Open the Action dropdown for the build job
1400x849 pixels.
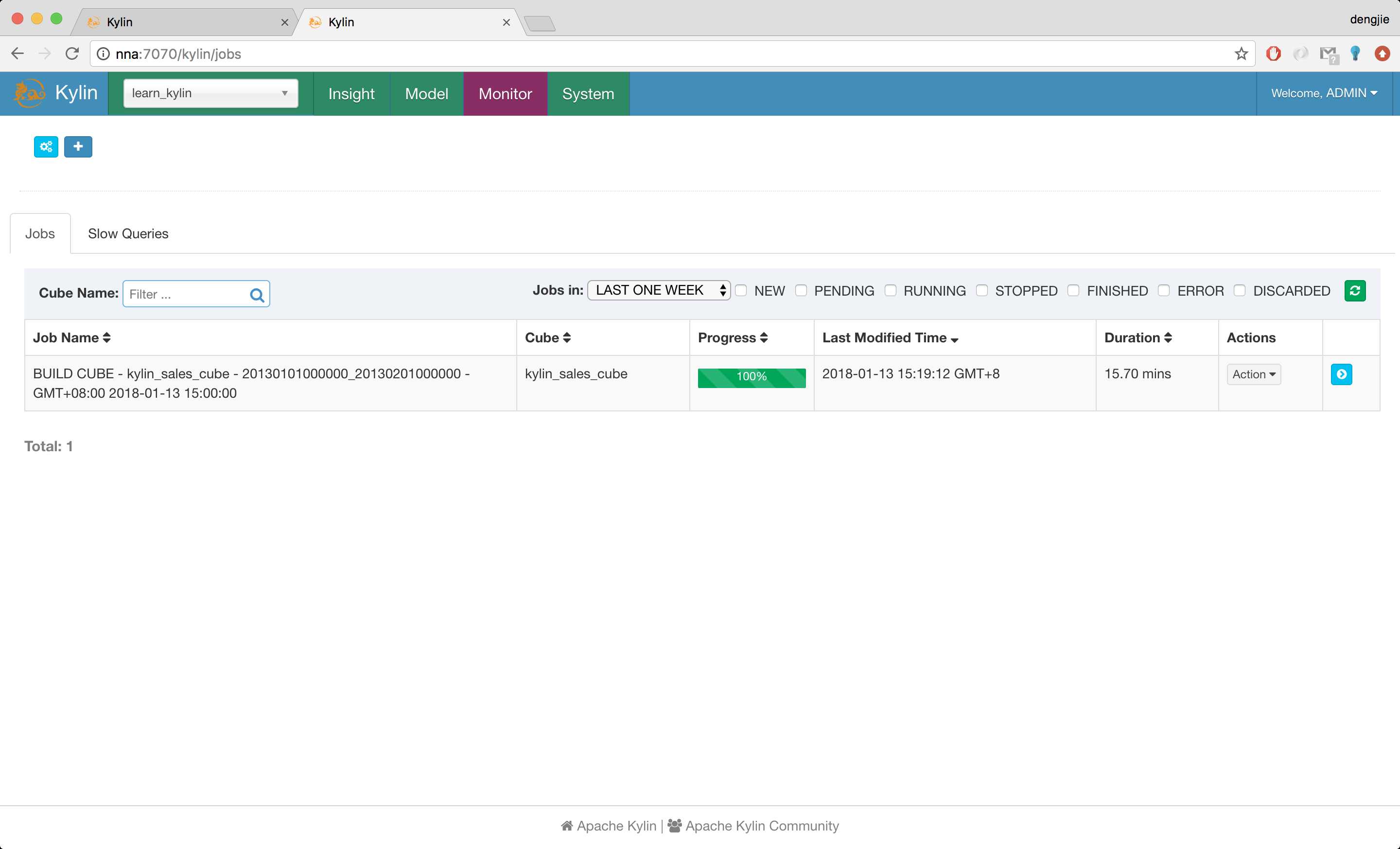[1253, 374]
